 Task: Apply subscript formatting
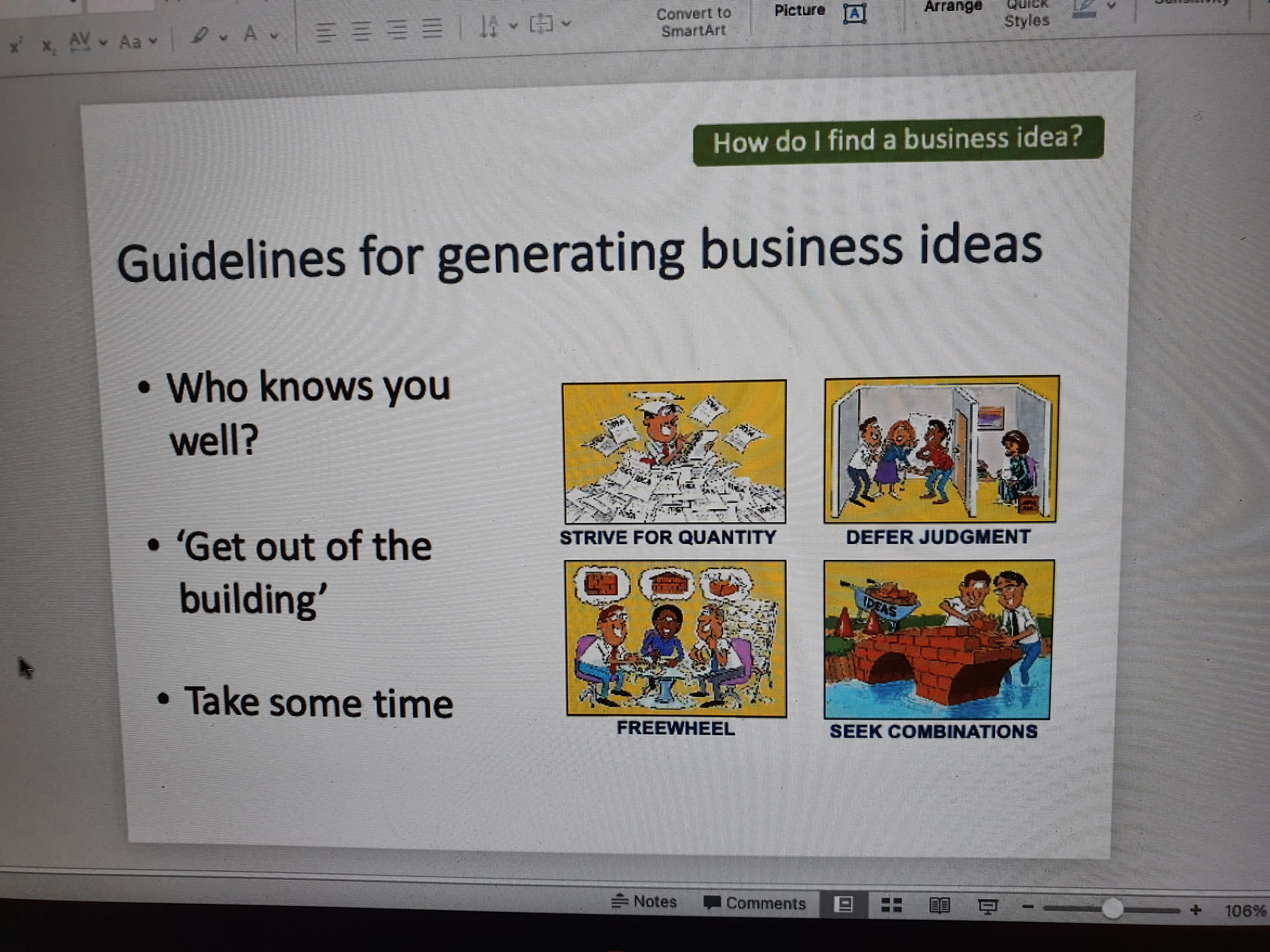[x=48, y=46]
